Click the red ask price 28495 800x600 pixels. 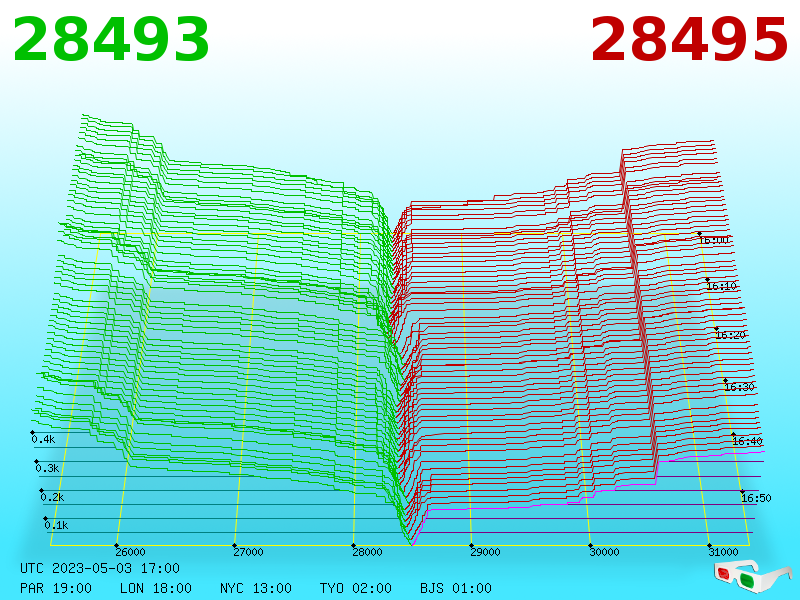(x=689, y=40)
